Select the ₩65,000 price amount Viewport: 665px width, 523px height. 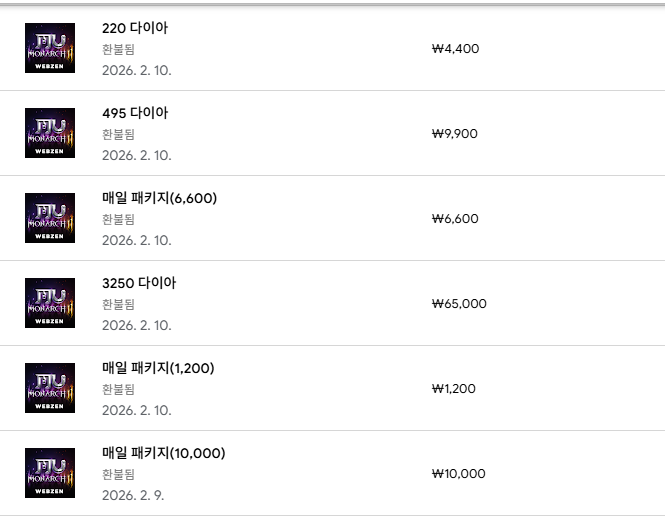click(459, 304)
